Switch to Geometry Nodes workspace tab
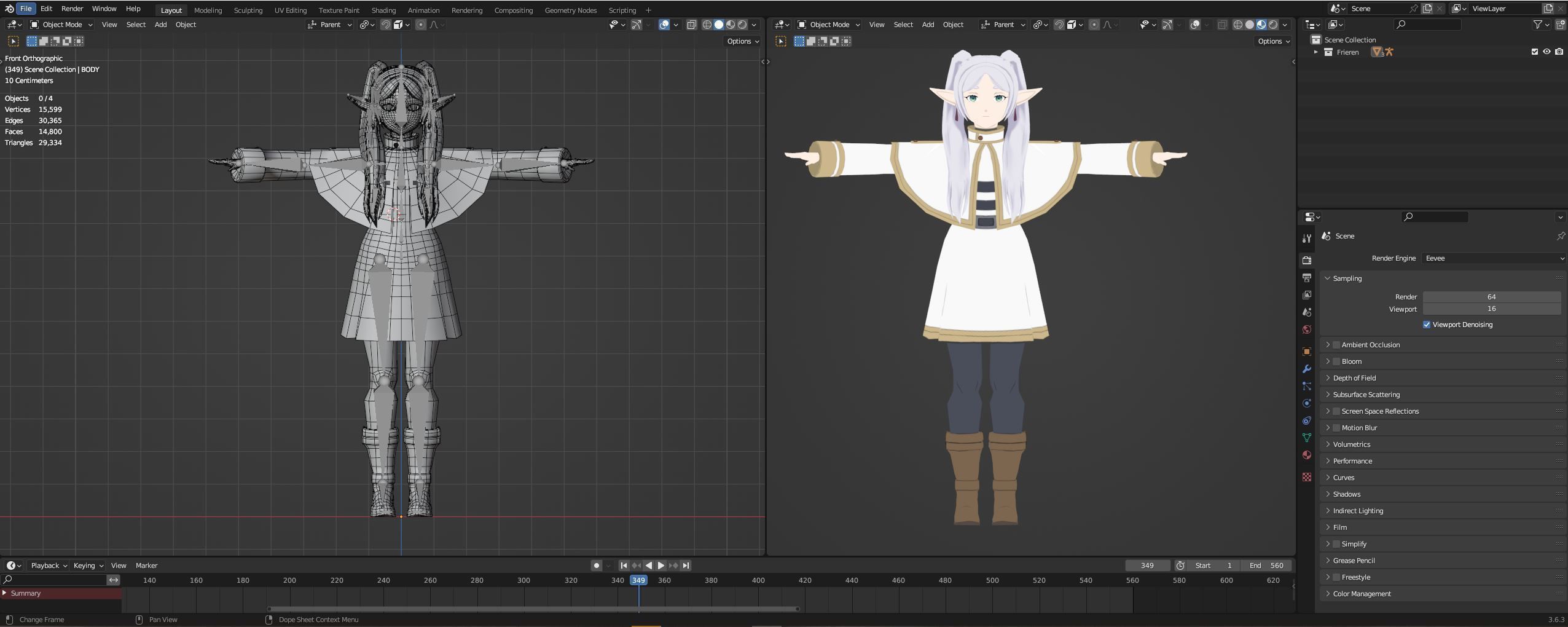This screenshot has width=1568, height=627. tap(570, 10)
